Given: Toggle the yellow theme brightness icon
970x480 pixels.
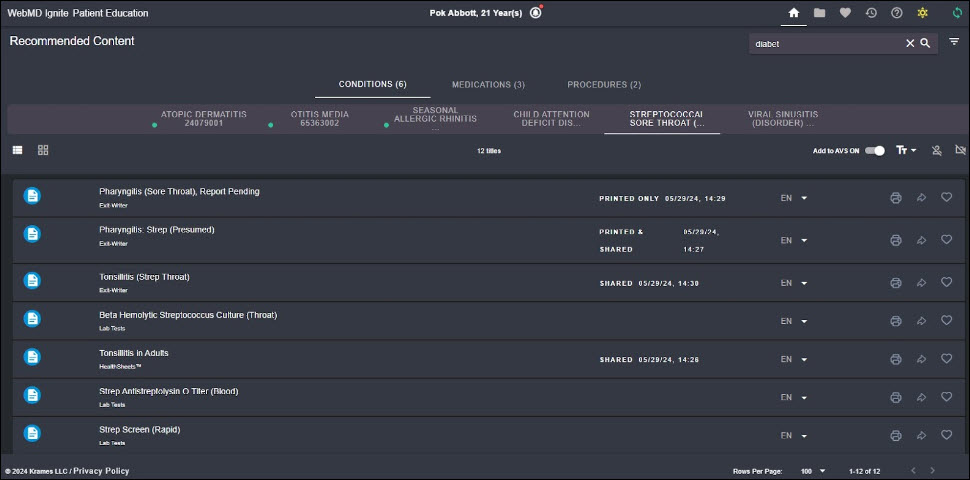Looking at the screenshot, I should click(923, 13).
